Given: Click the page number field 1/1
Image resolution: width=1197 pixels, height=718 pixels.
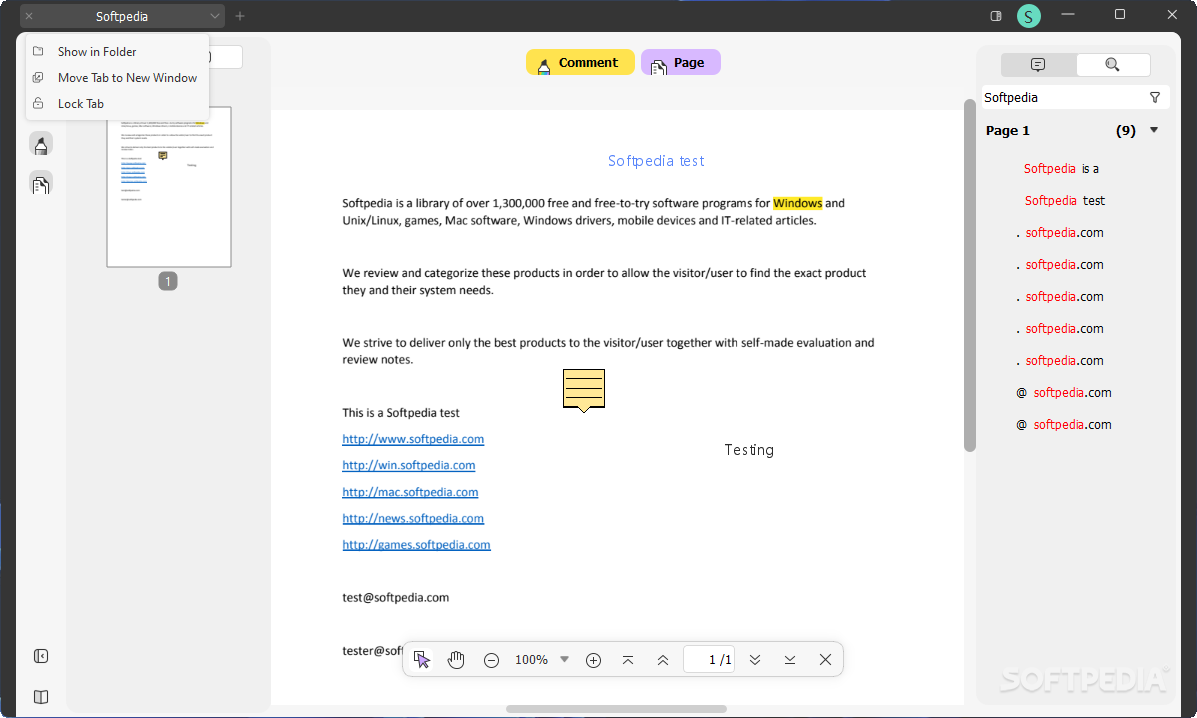Looking at the screenshot, I should 709,660.
